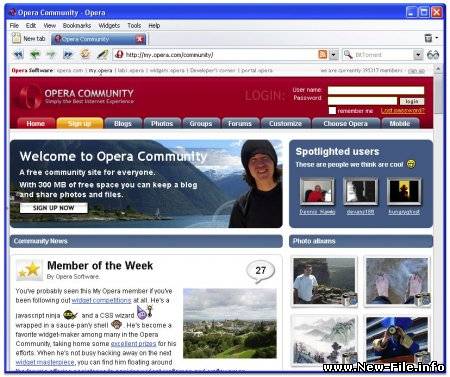Open the photographer with camera album
The image size is (450, 377).
point(397,340)
